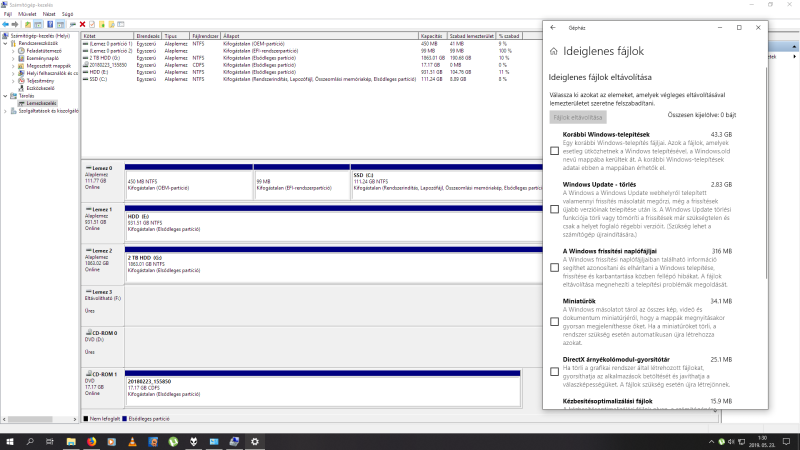Open the notification center icon
800x450 pixels.
pos(787,441)
